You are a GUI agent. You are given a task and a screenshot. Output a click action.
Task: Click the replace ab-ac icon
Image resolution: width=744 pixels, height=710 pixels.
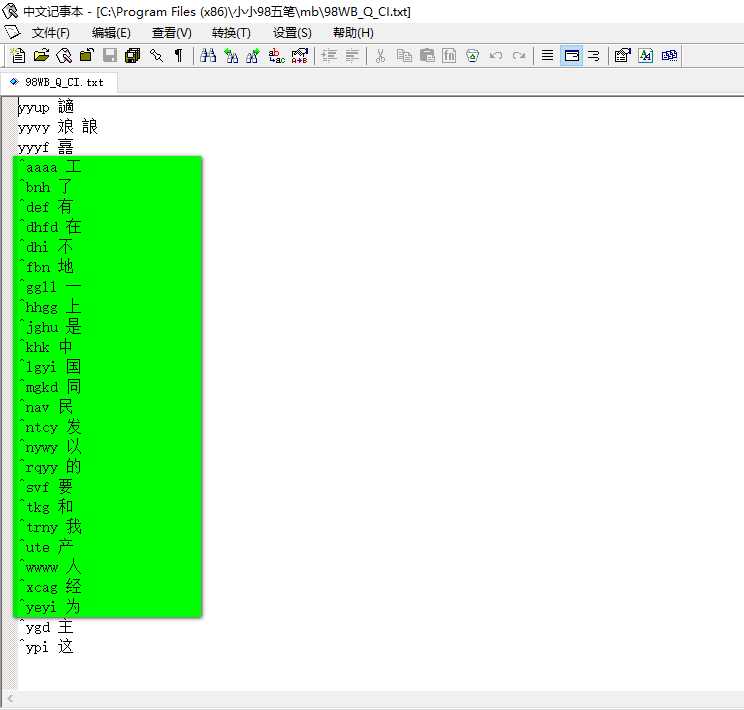[x=276, y=56]
